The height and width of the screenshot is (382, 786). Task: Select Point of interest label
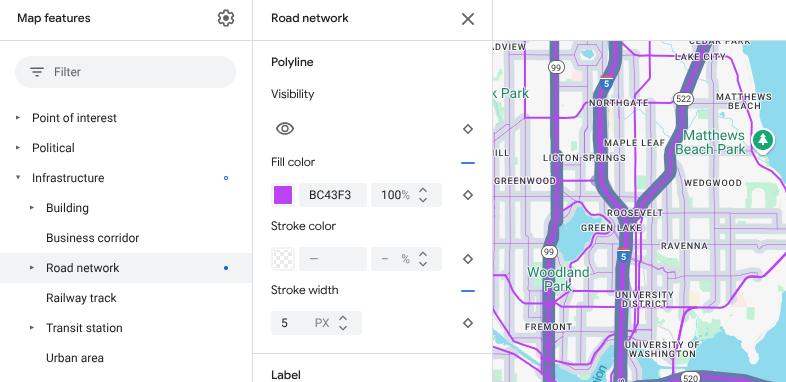click(x=74, y=118)
